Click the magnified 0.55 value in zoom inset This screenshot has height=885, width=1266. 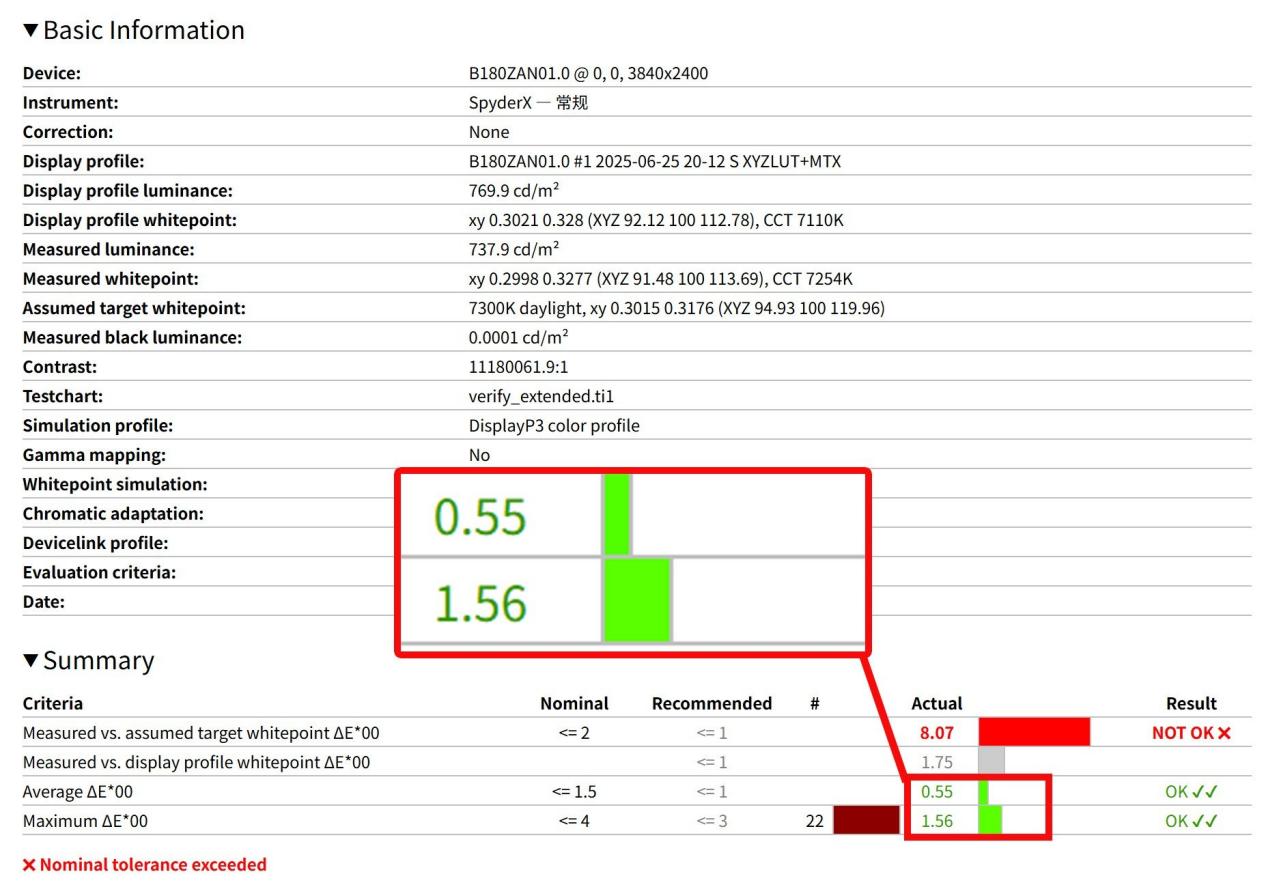coord(480,517)
